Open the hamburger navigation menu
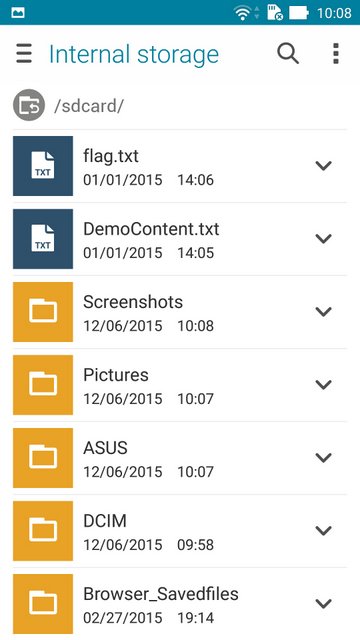360x640 pixels. (24, 54)
